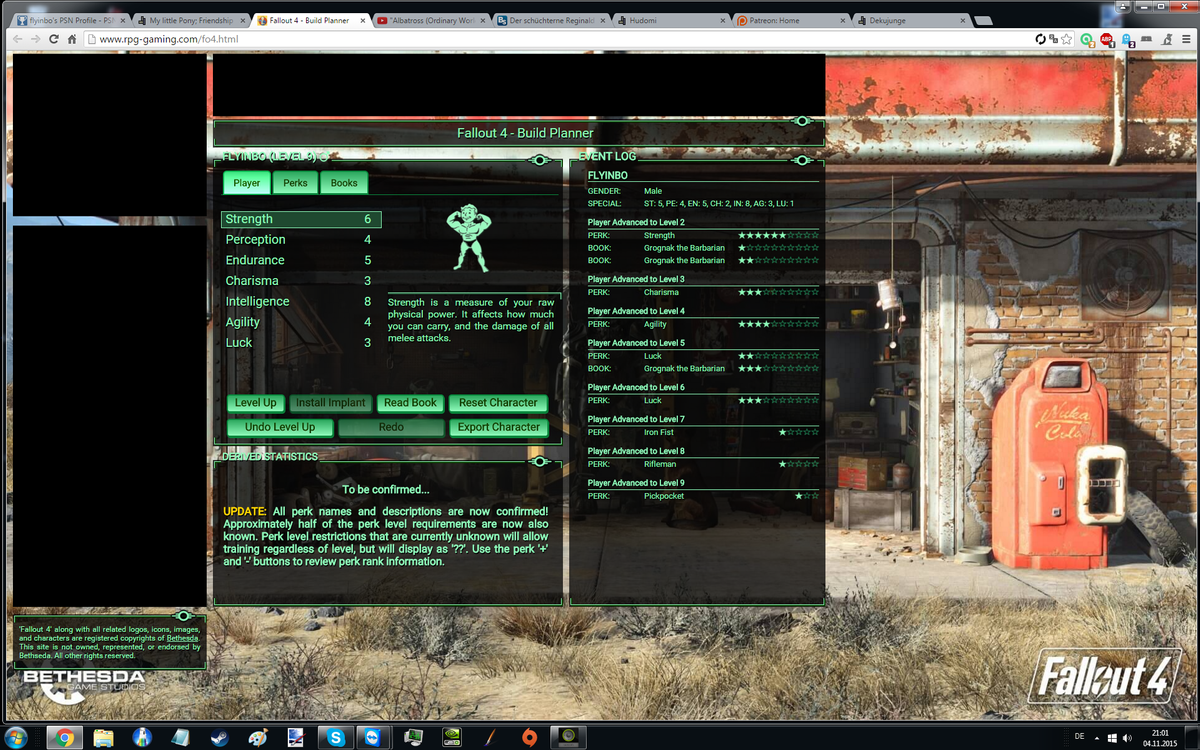Click 'Player Advanced to Level 9' heading
The image size is (1200, 750).
(636, 483)
